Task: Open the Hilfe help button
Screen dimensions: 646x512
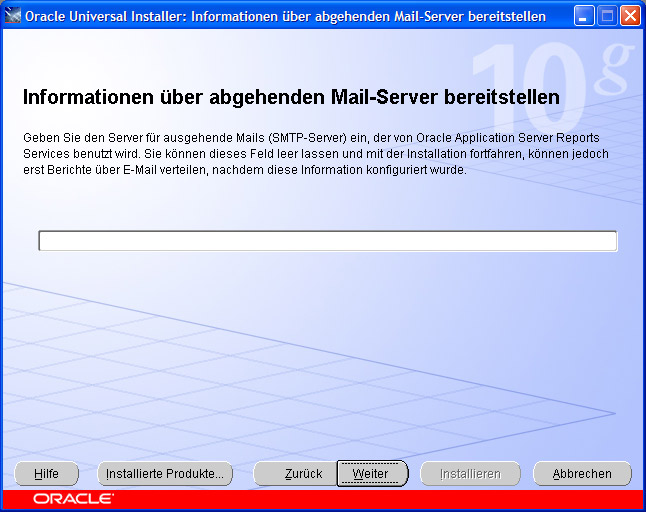Action: coord(47,474)
